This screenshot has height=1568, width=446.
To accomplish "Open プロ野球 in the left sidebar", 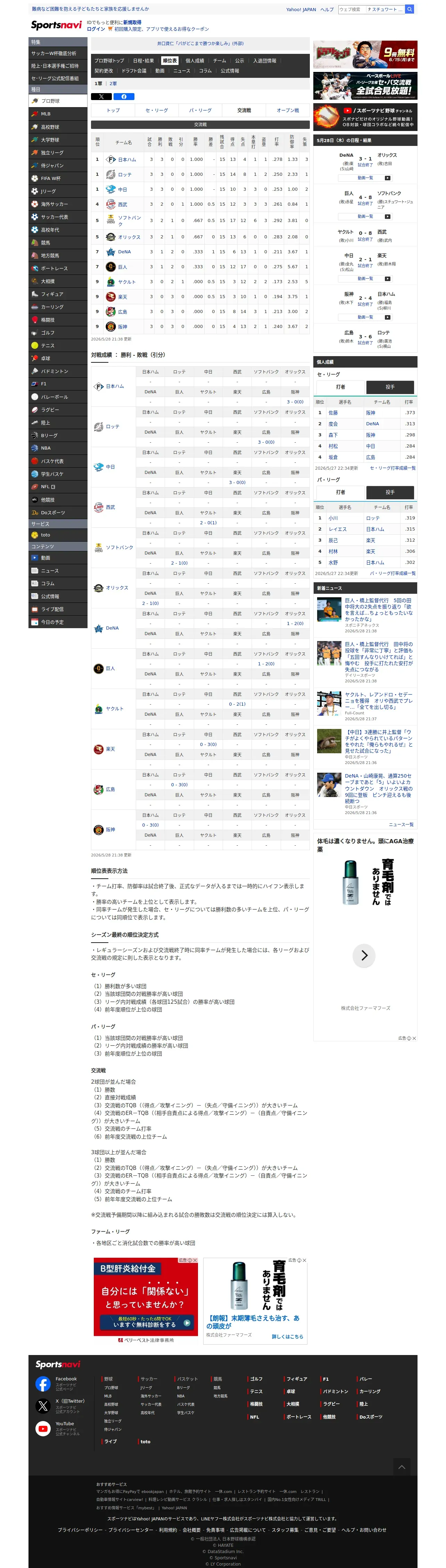I will 58,101.
